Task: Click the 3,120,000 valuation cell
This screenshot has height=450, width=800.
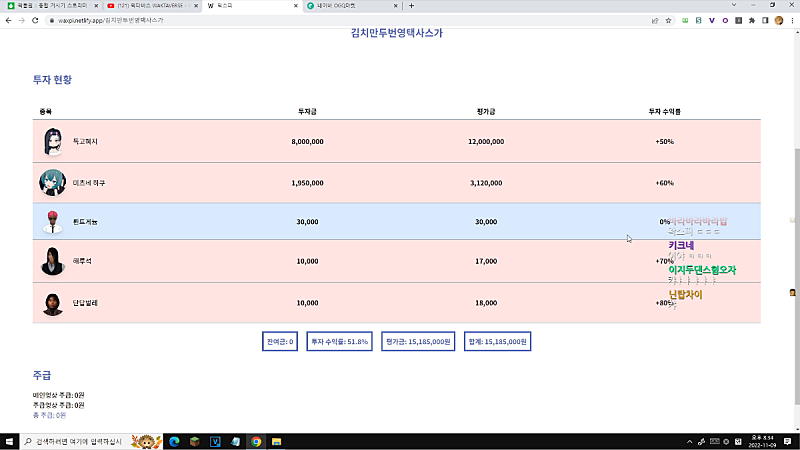Action: coord(486,183)
